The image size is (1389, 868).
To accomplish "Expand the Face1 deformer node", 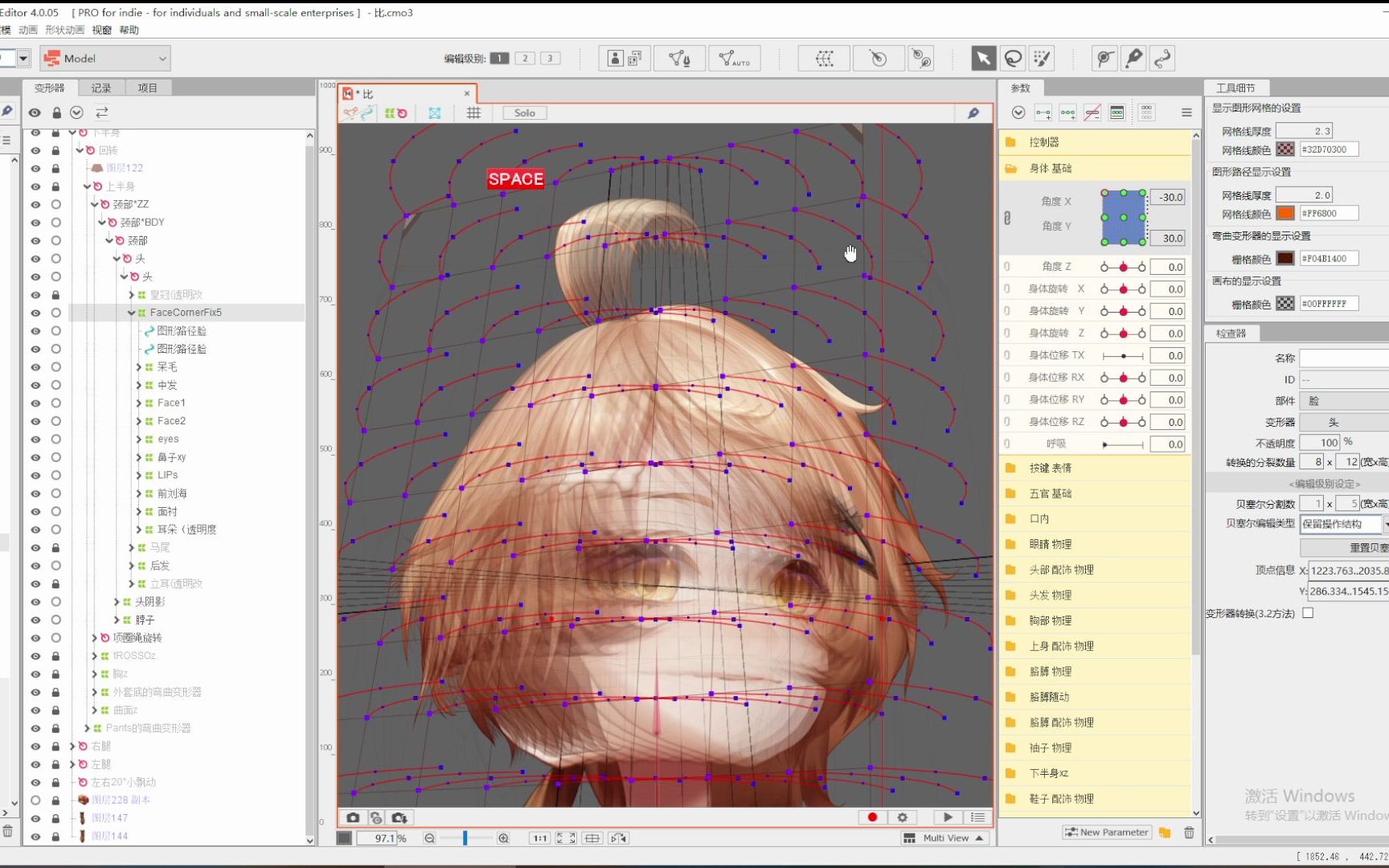I will coord(138,403).
